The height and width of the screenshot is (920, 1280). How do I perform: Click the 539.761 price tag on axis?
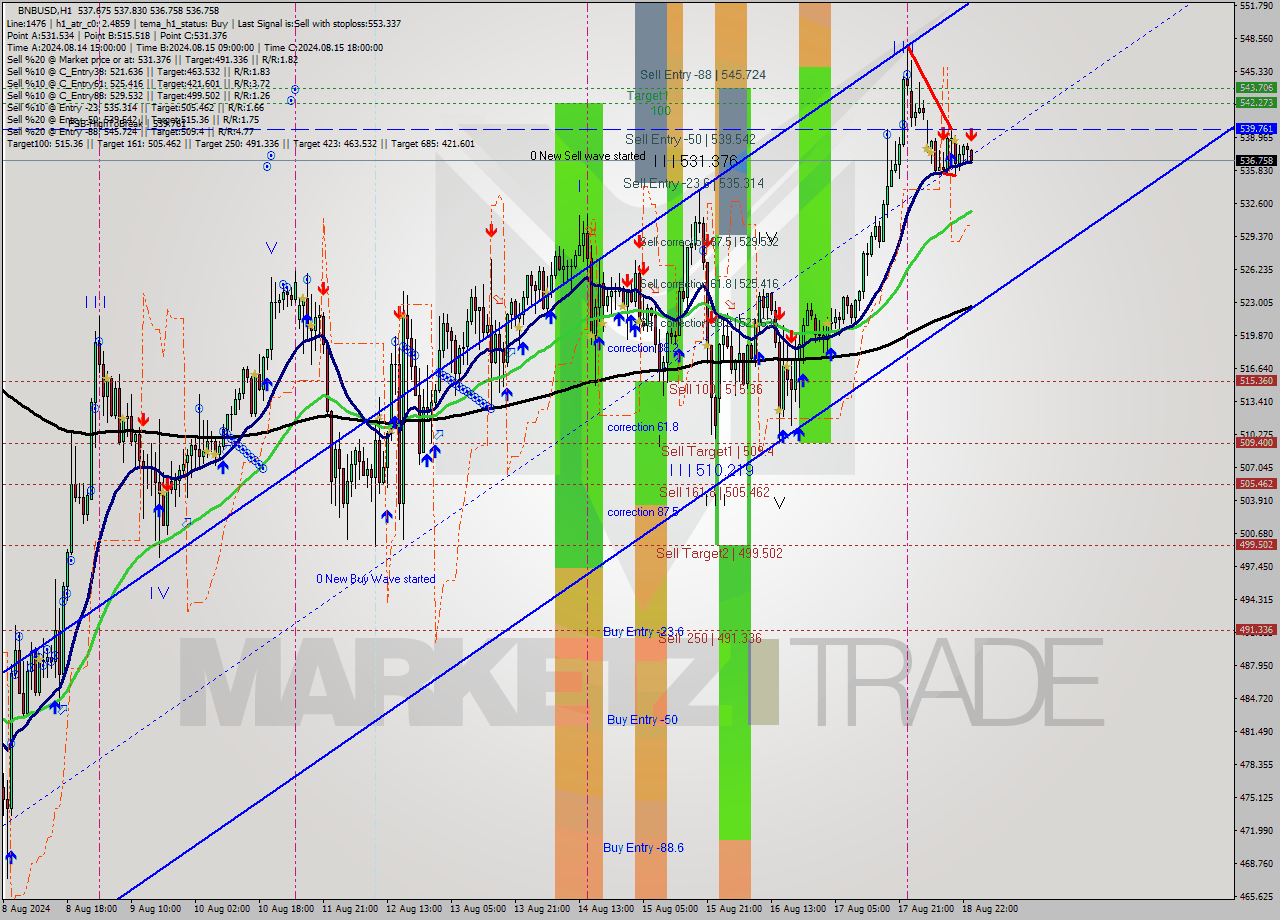1256,129
